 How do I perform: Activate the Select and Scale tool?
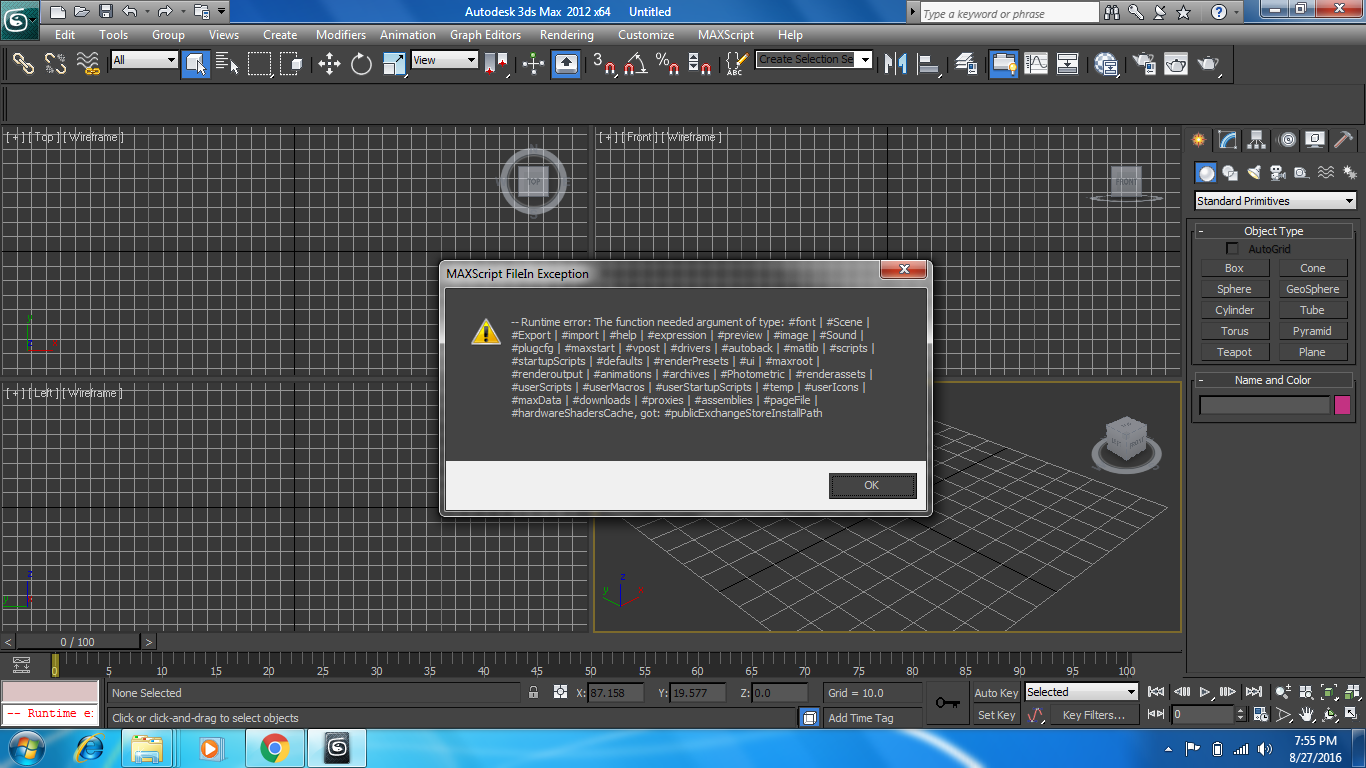pyautogui.click(x=395, y=64)
